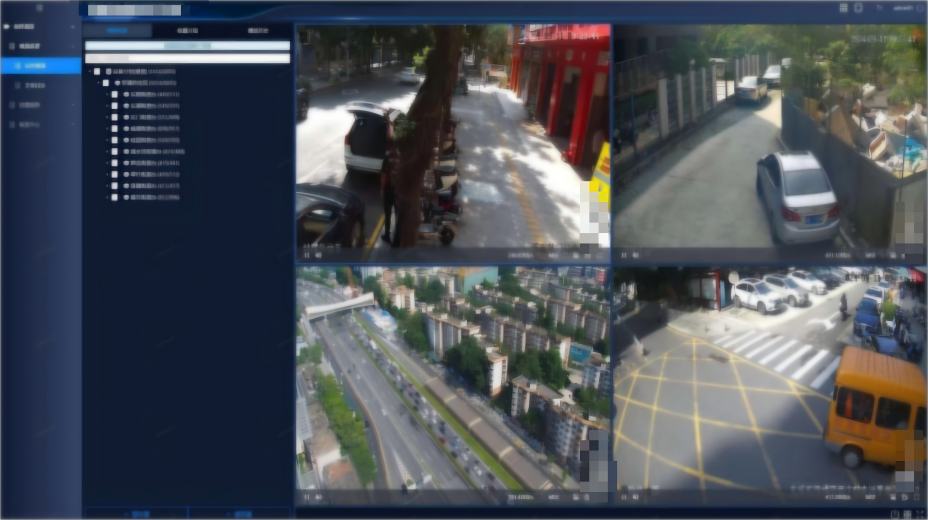The image size is (928, 520).
Task: Switch to the third tab of device panel
Action: click(x=256, y=31)
